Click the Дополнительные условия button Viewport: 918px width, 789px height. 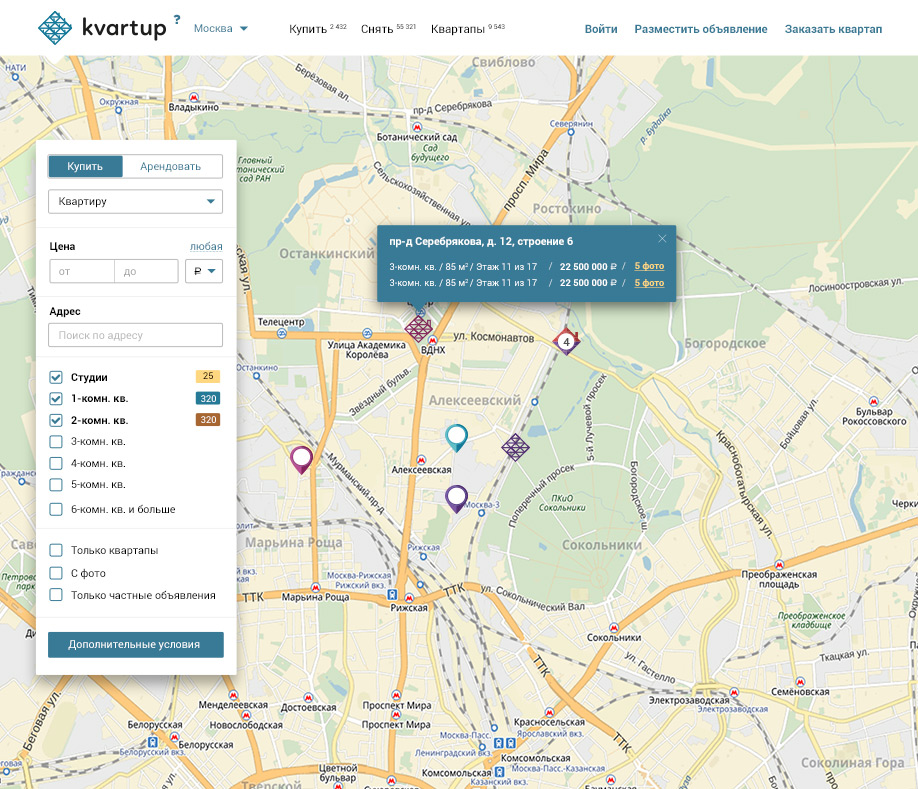click(135, 644)
